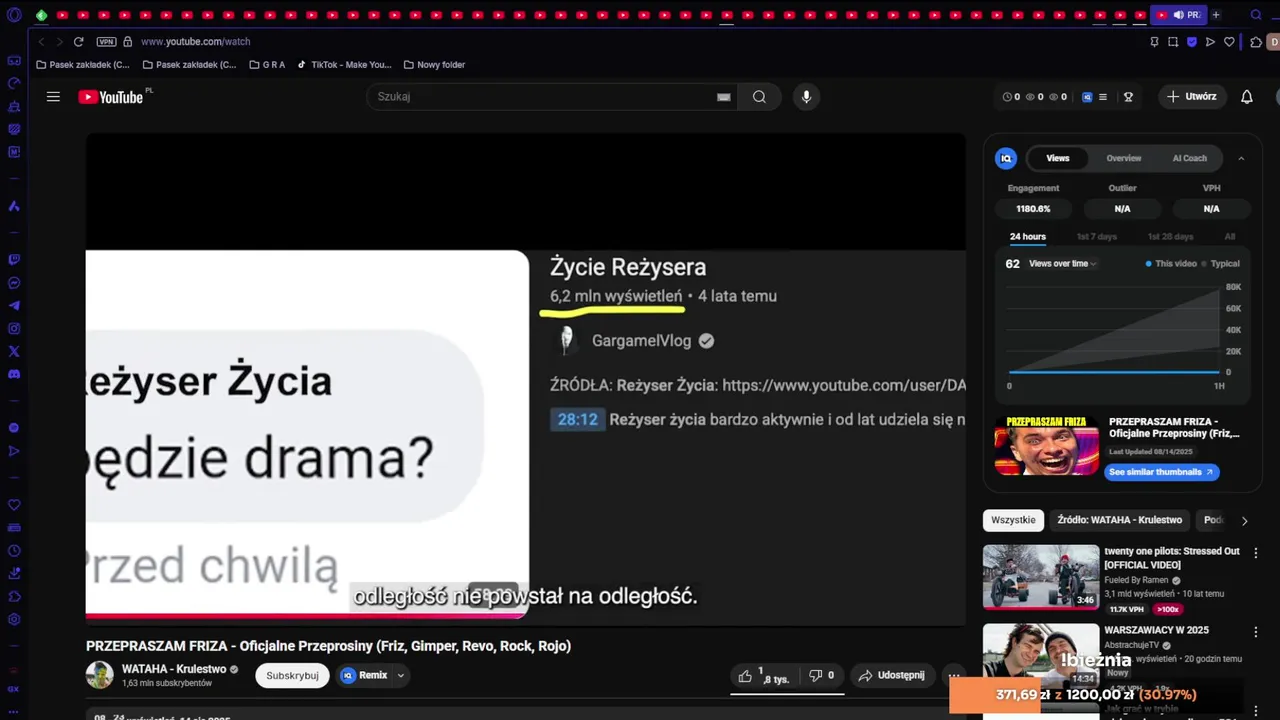This screenshot has height=720, width=1280.
Task: Switch to the vidIQ Overview tab
Action: coord(1124,158)
